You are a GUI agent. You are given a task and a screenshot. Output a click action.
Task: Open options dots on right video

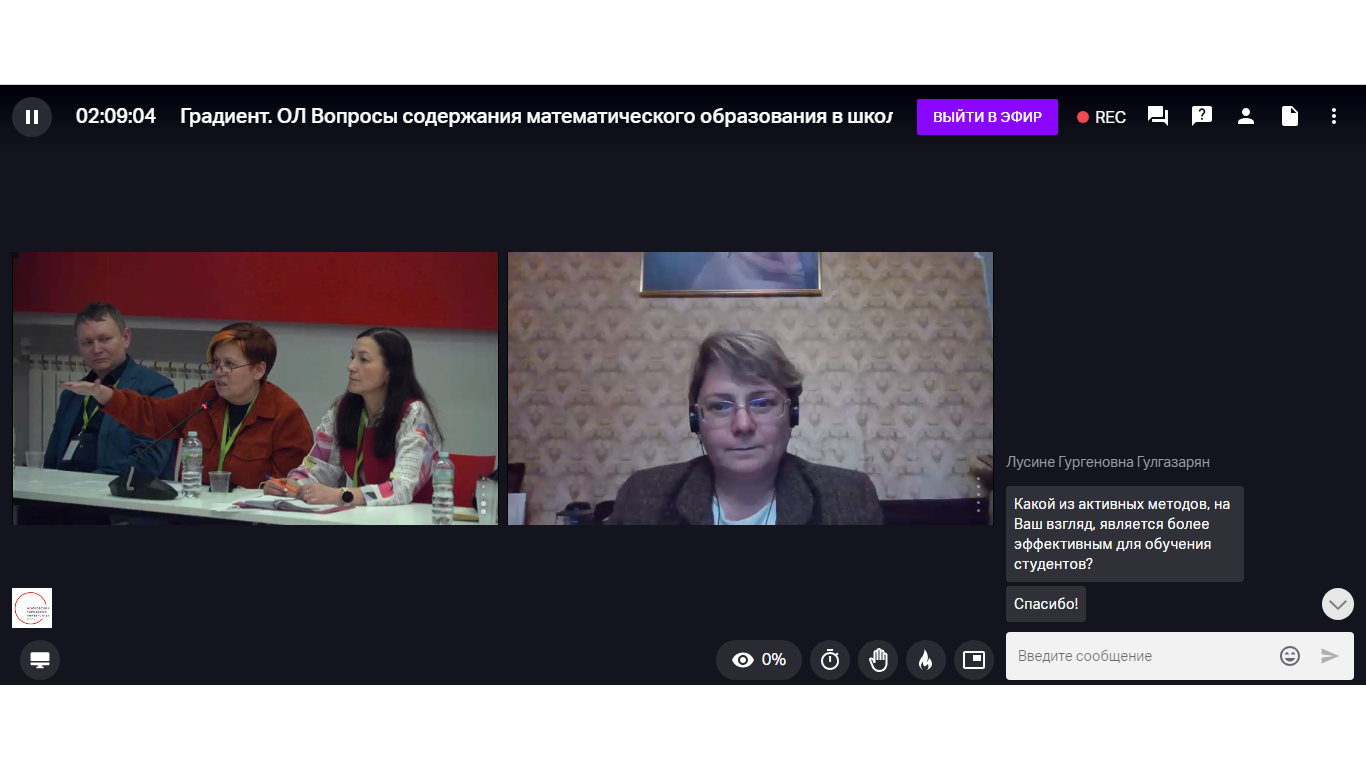coord(979,495)
